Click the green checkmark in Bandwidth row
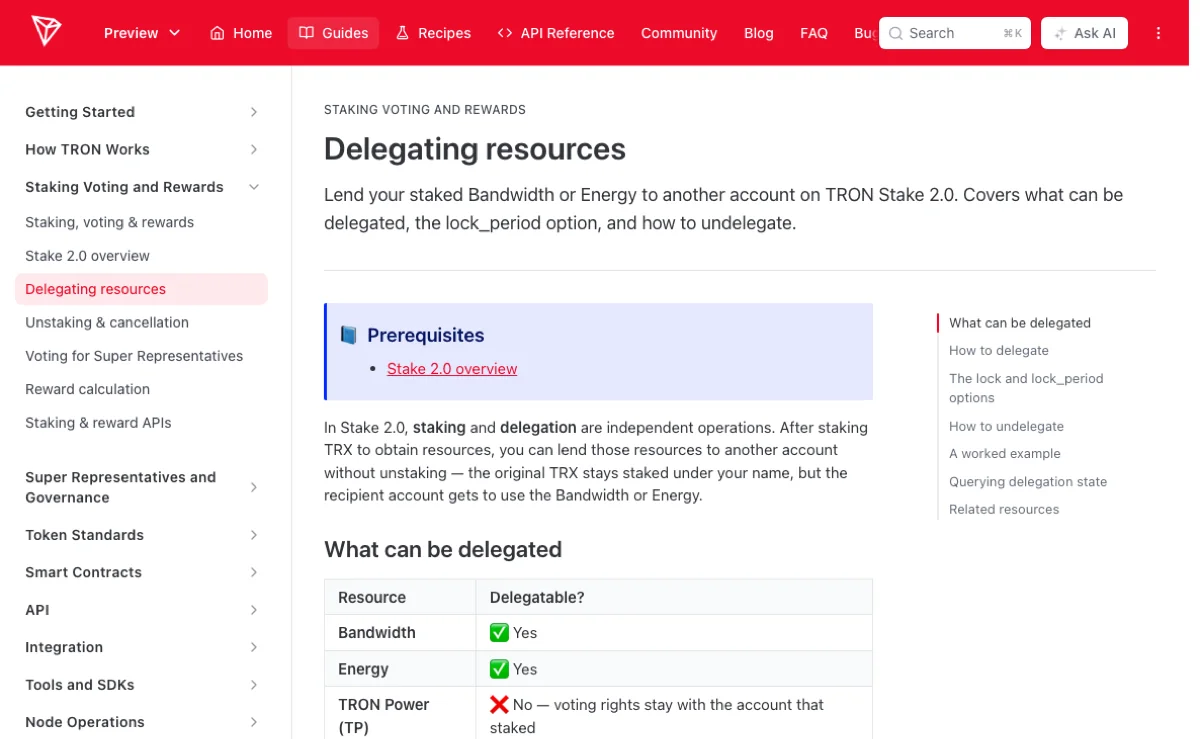Viewport: 1200px width, 739px height. point(499,633)
